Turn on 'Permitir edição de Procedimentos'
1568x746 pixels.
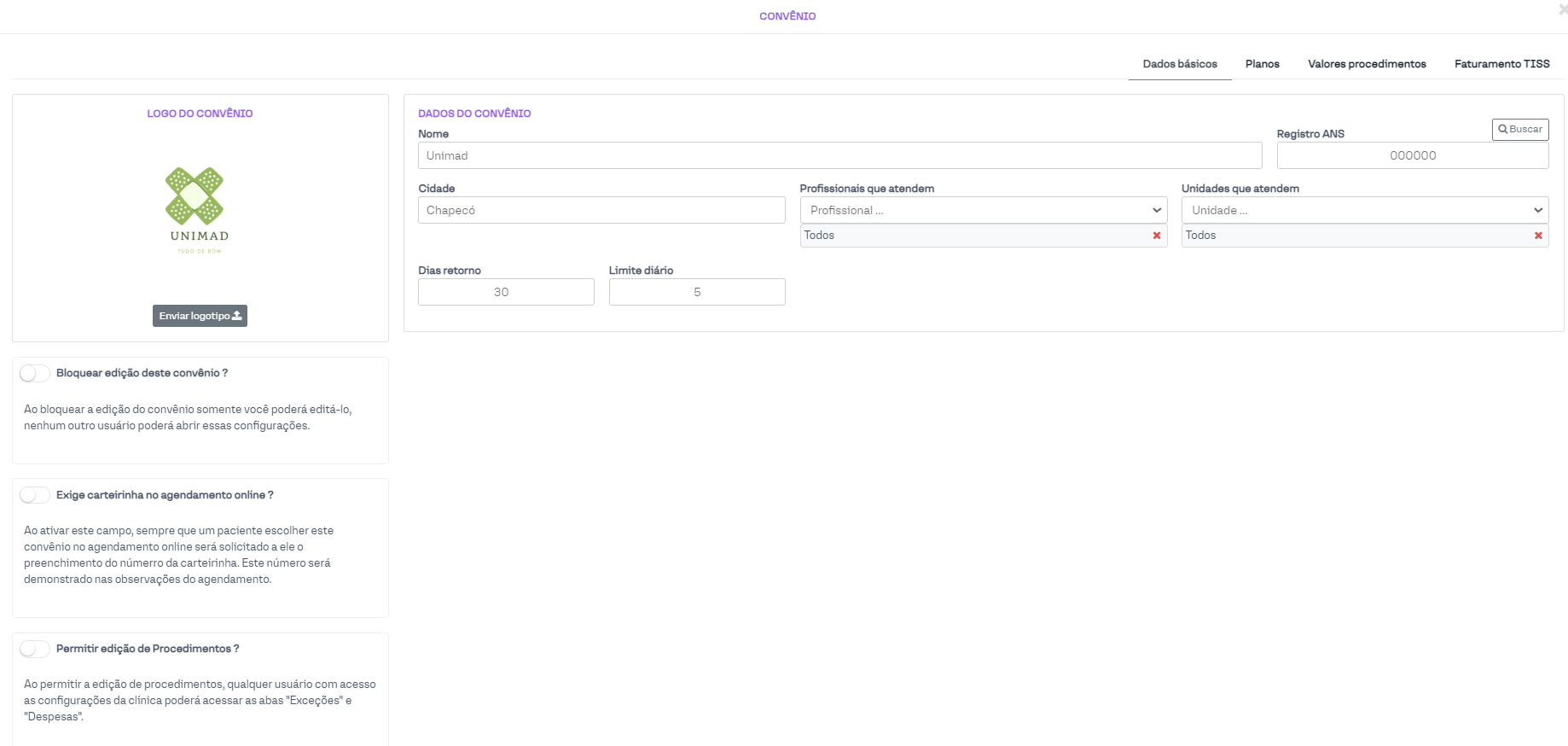(35, 649)
